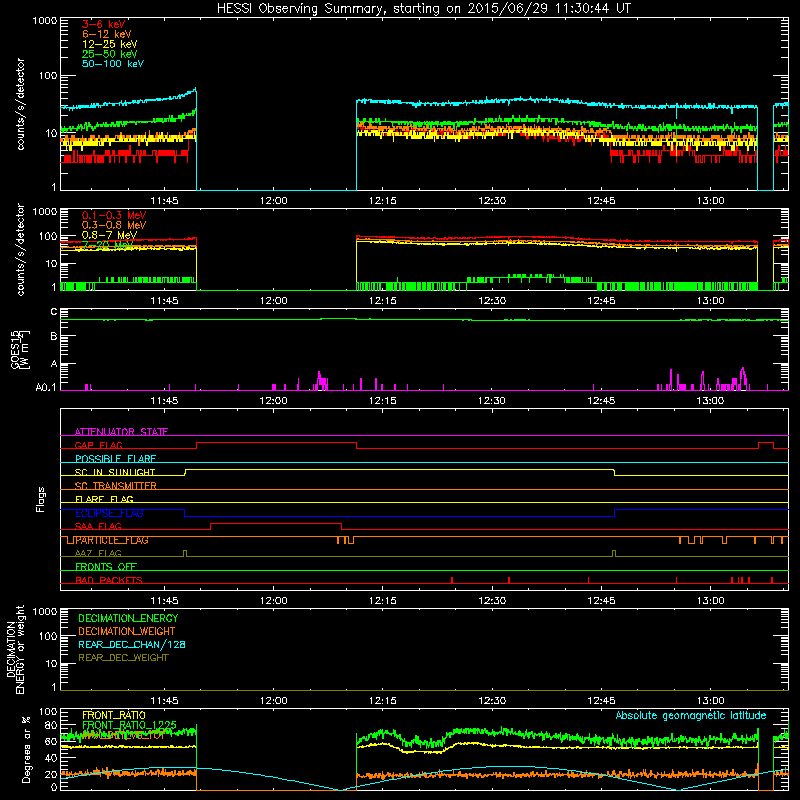Click the green FRONT_RATIO_1225 legend label
This screenshot has height=800, width=800.
click(x=130, y=725)
